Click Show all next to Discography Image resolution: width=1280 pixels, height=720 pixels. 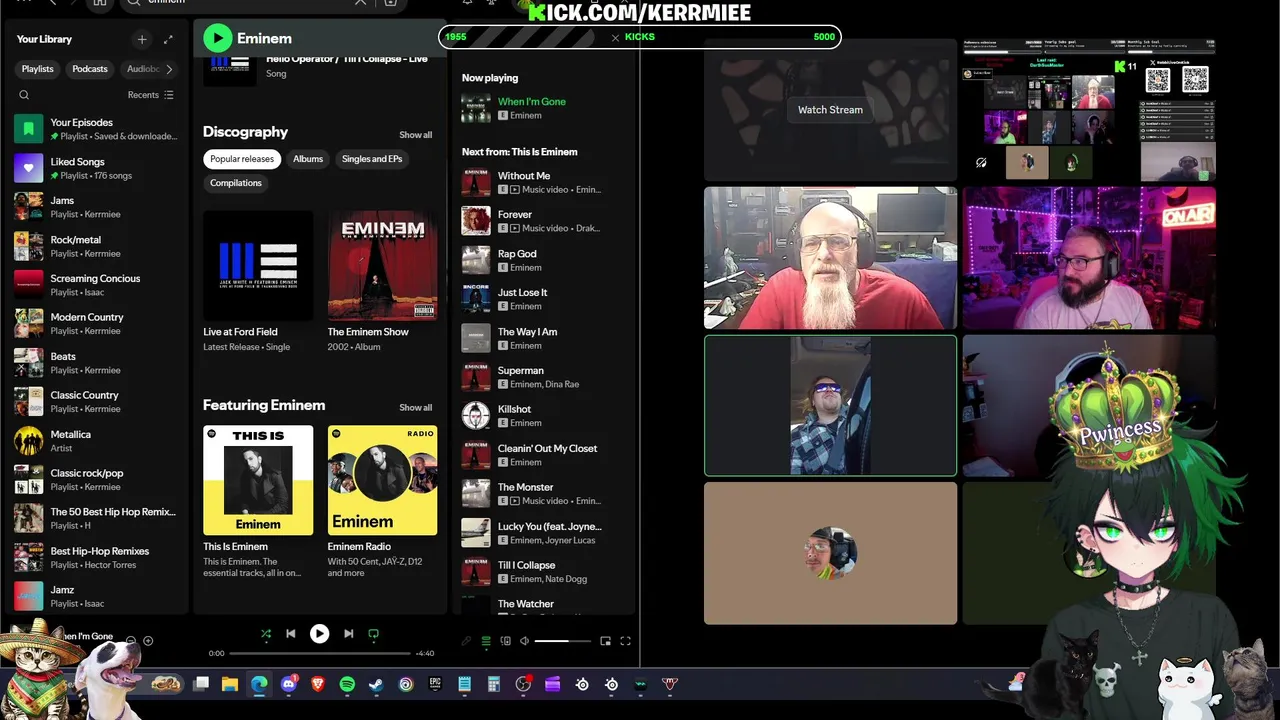click(416, 135)
